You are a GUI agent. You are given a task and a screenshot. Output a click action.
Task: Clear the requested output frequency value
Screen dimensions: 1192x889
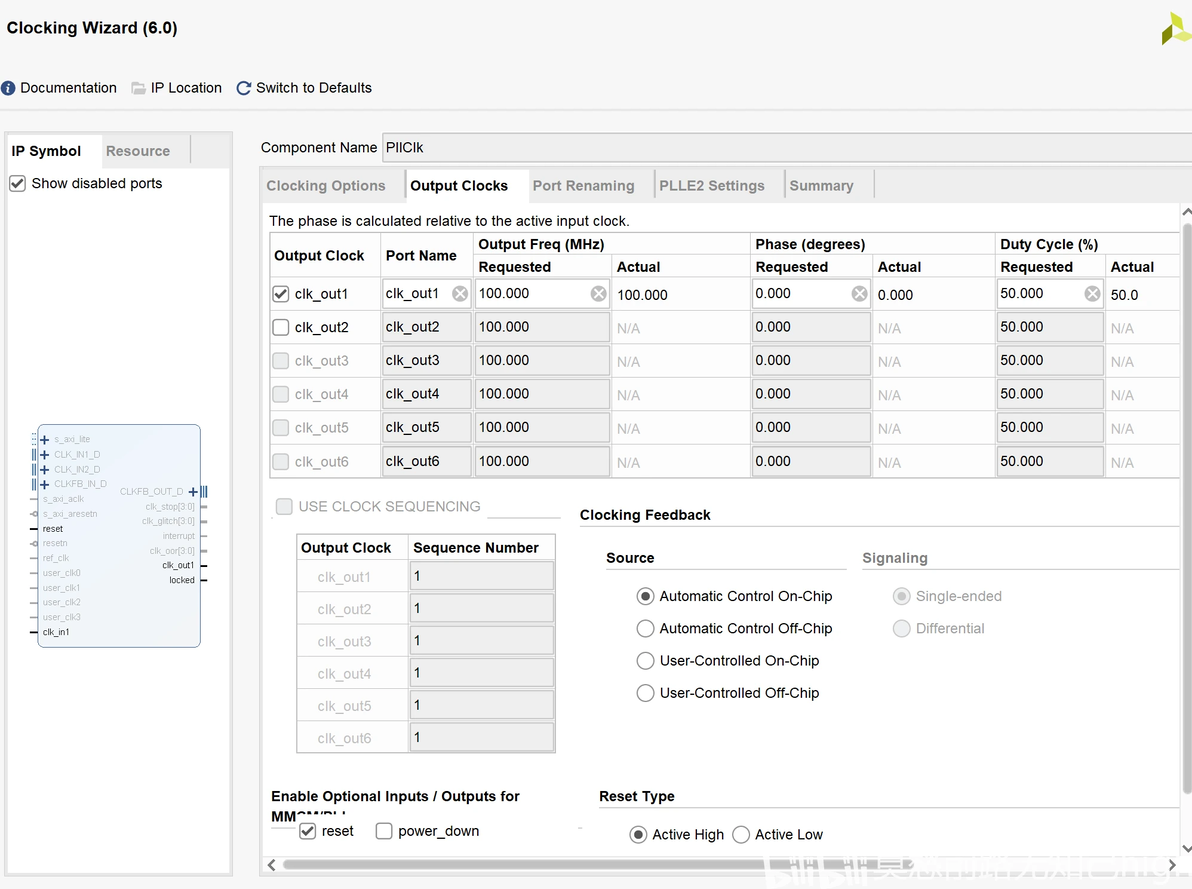598,294
